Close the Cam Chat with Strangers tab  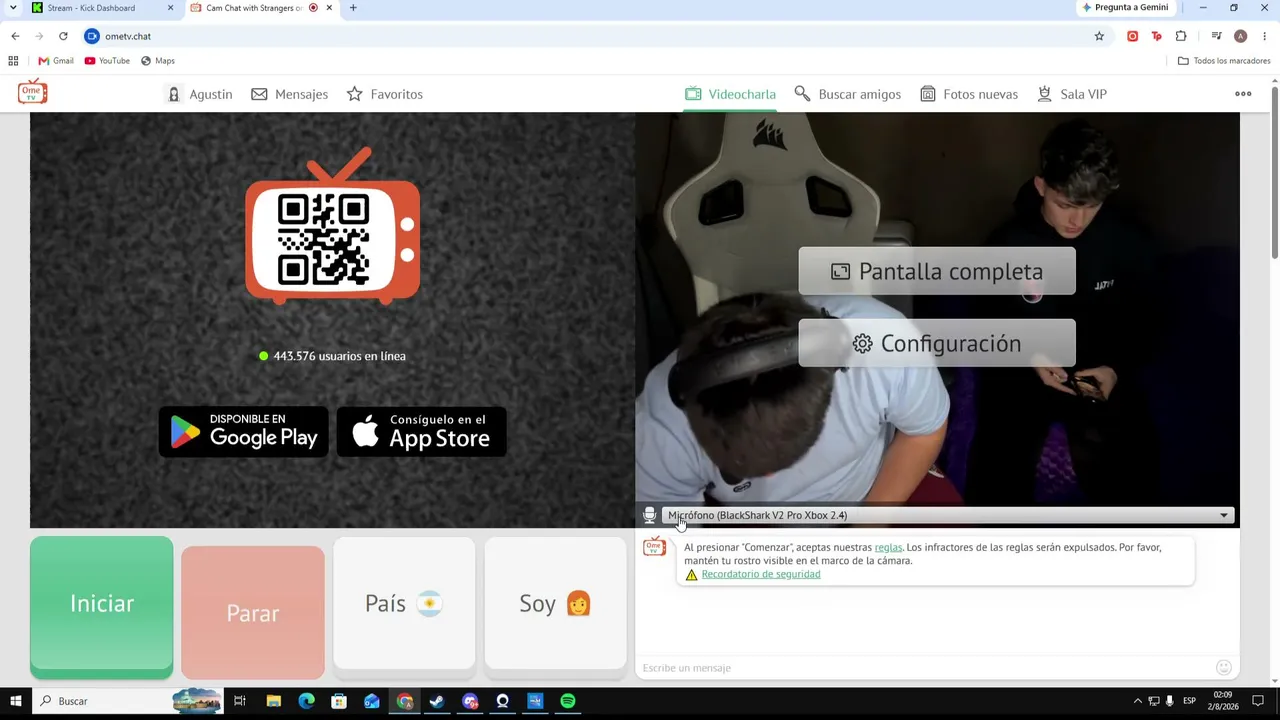click(x=329, y=8)
